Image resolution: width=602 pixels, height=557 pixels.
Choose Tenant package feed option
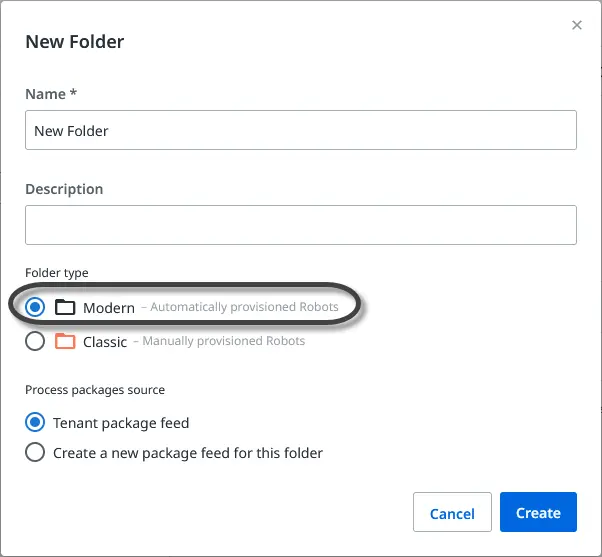35,422
